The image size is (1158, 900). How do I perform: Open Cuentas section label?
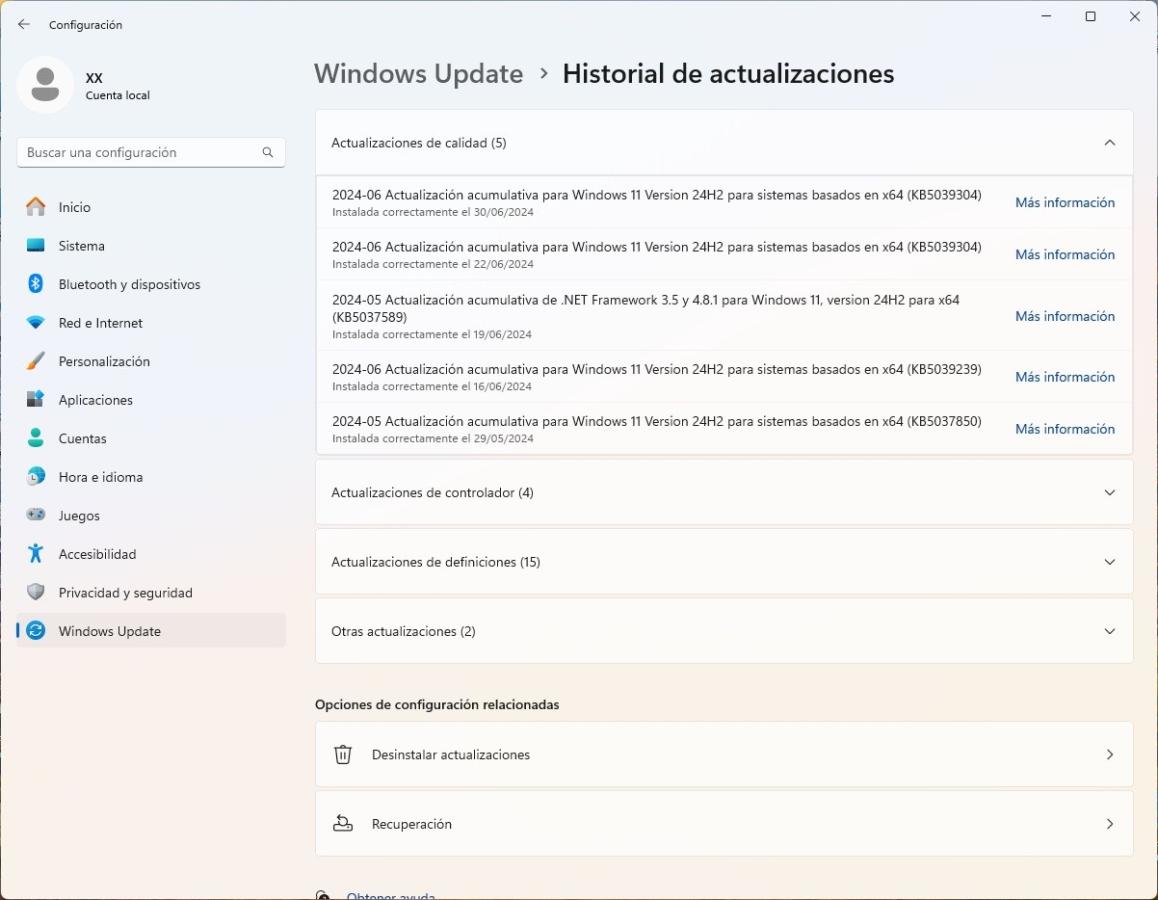(83, 439)
